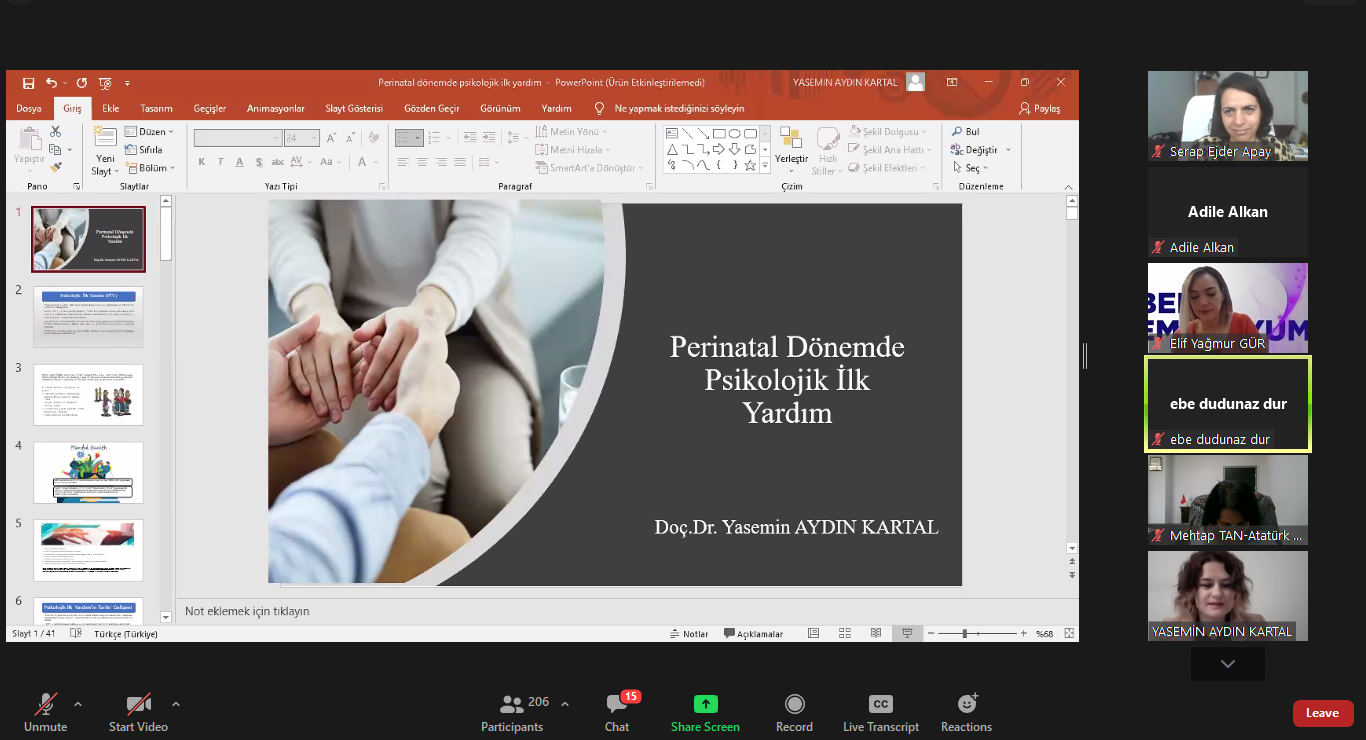Toggle Start Video camera on
This screenshot has height=740, width=1366.
click(138, 713)
